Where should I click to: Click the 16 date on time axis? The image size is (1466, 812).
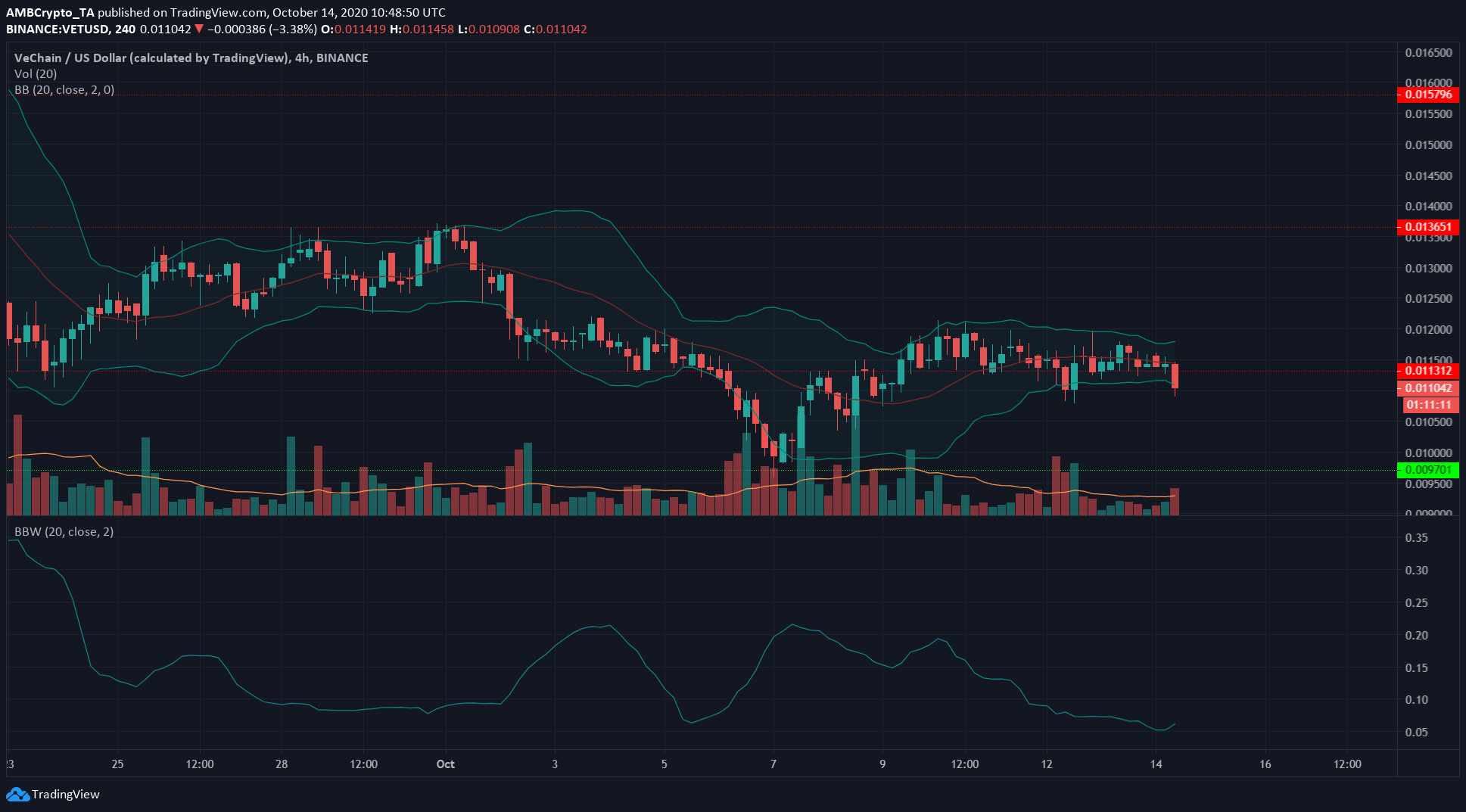pos(1265,764)
